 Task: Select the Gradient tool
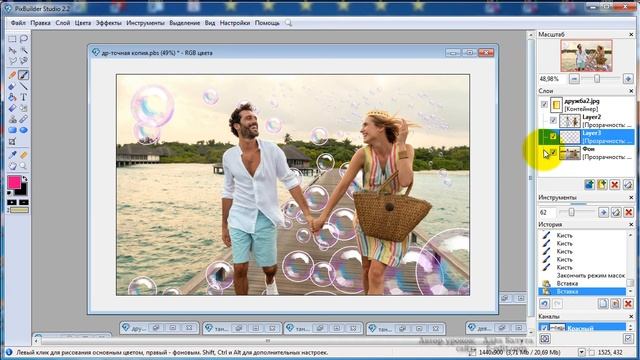click(x=12, y=108)
